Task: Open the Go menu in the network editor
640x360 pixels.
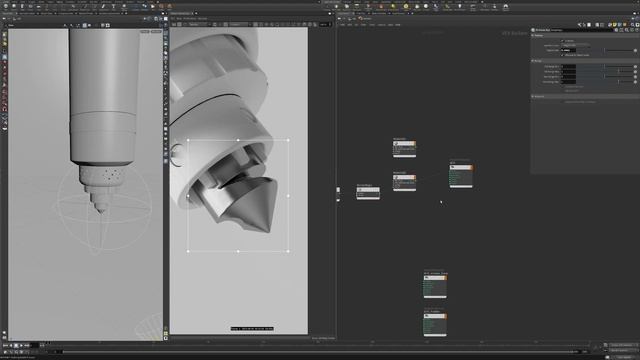Action: [x=356, y=24]
